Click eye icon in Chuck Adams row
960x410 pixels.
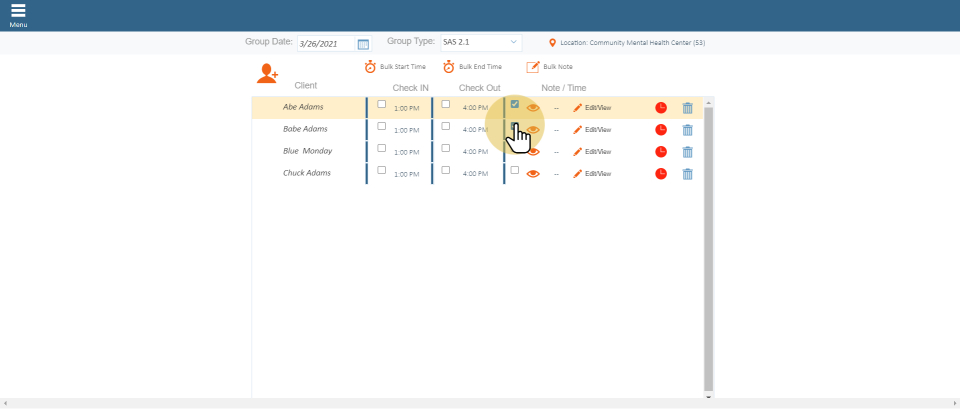pyautogui.click(x=533, y=174)
